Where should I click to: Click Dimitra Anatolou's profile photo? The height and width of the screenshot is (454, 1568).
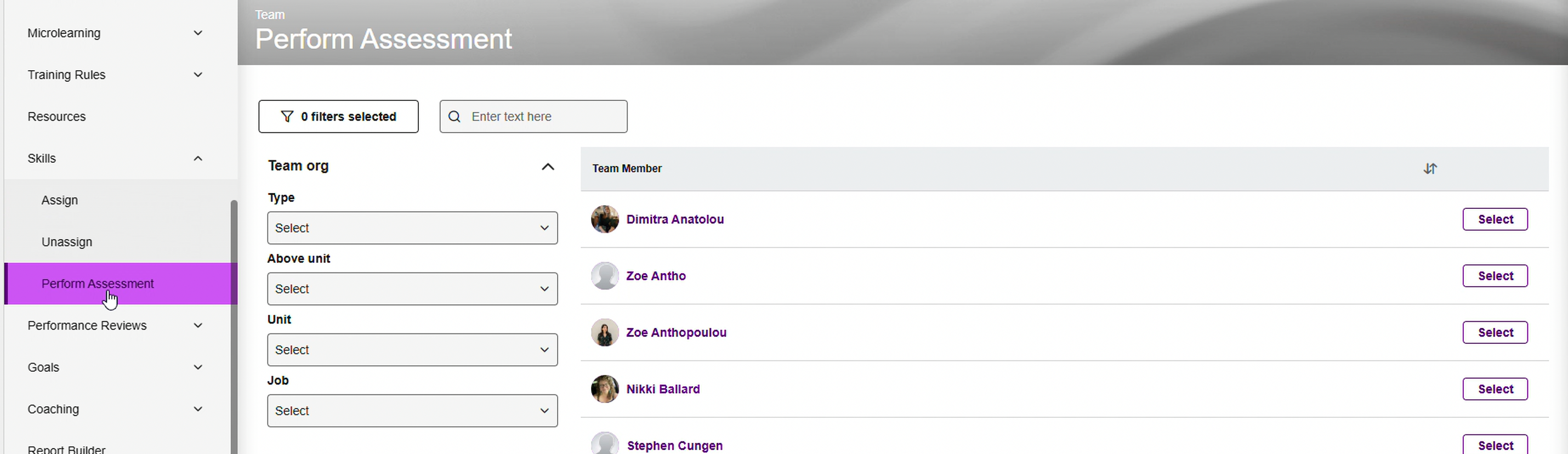tap(604, 219)
